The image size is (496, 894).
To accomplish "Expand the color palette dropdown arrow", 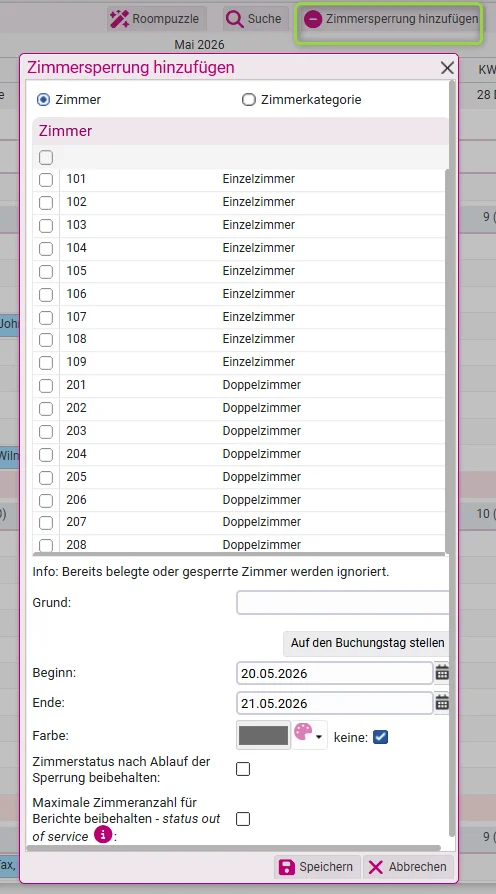I will click(319, 737).
